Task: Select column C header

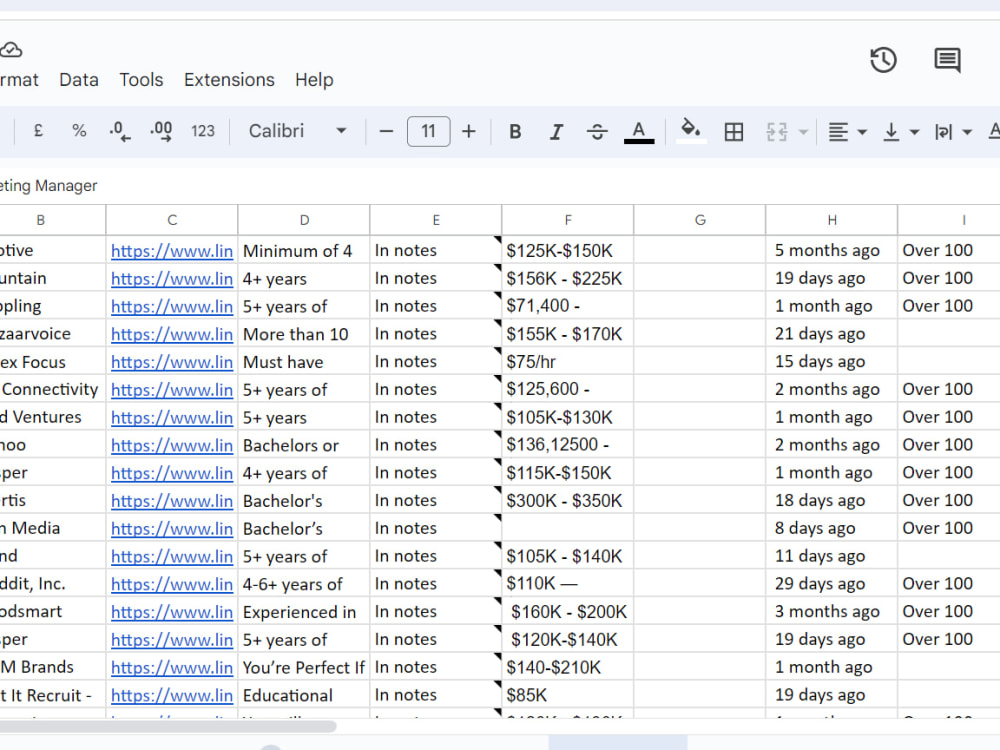Action: [x=172, y=220]
